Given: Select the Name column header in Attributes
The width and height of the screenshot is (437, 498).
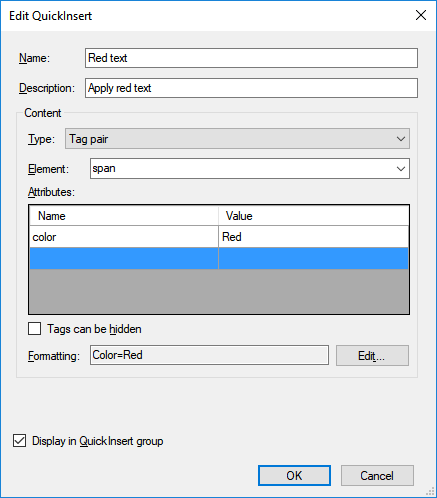Looking at the screenshot, I should pyautogui.click(x=124, y=216).
